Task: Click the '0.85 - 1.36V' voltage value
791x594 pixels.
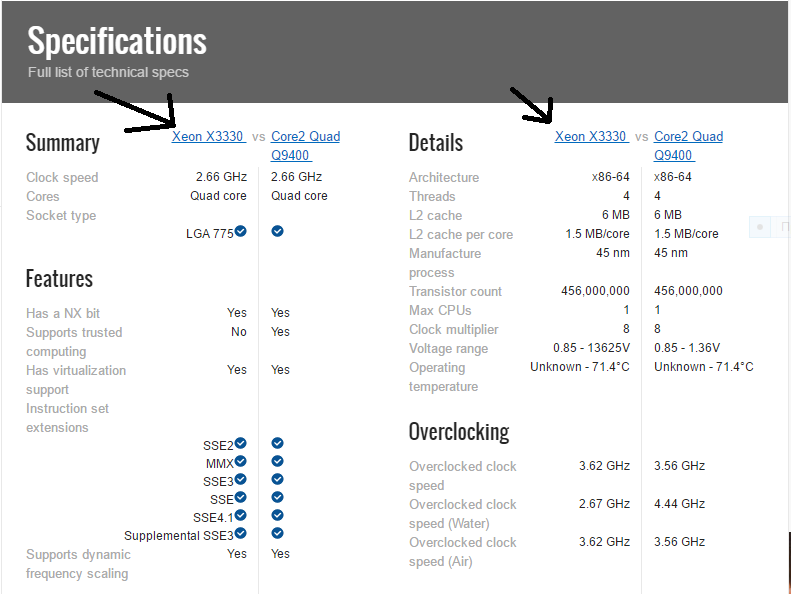Action: pos(687,348)
